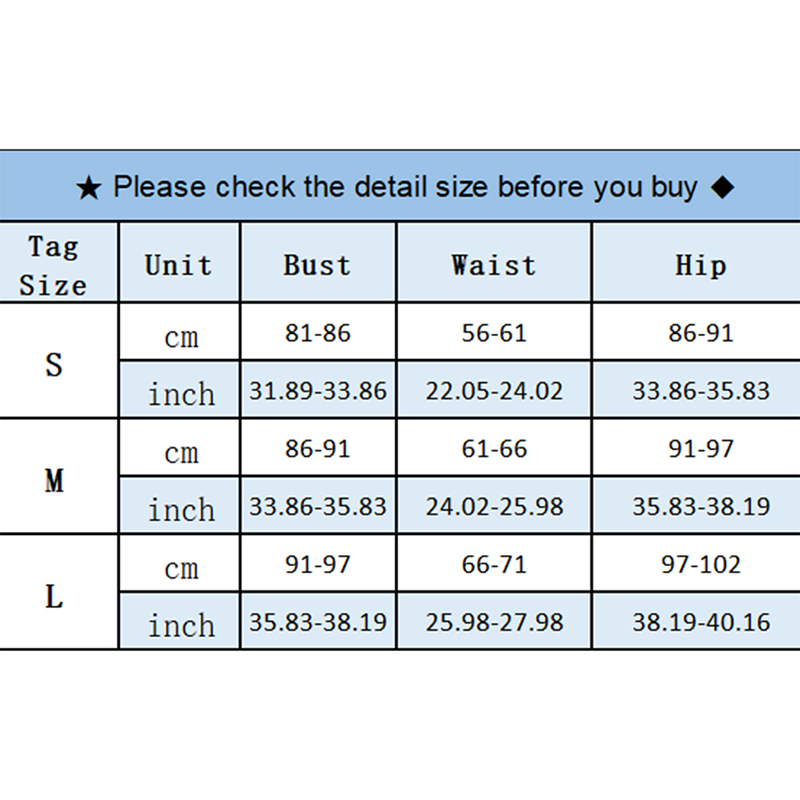Select the Bust column header
Viewport: 800px width, 800px height.
(x=317, y=265)
